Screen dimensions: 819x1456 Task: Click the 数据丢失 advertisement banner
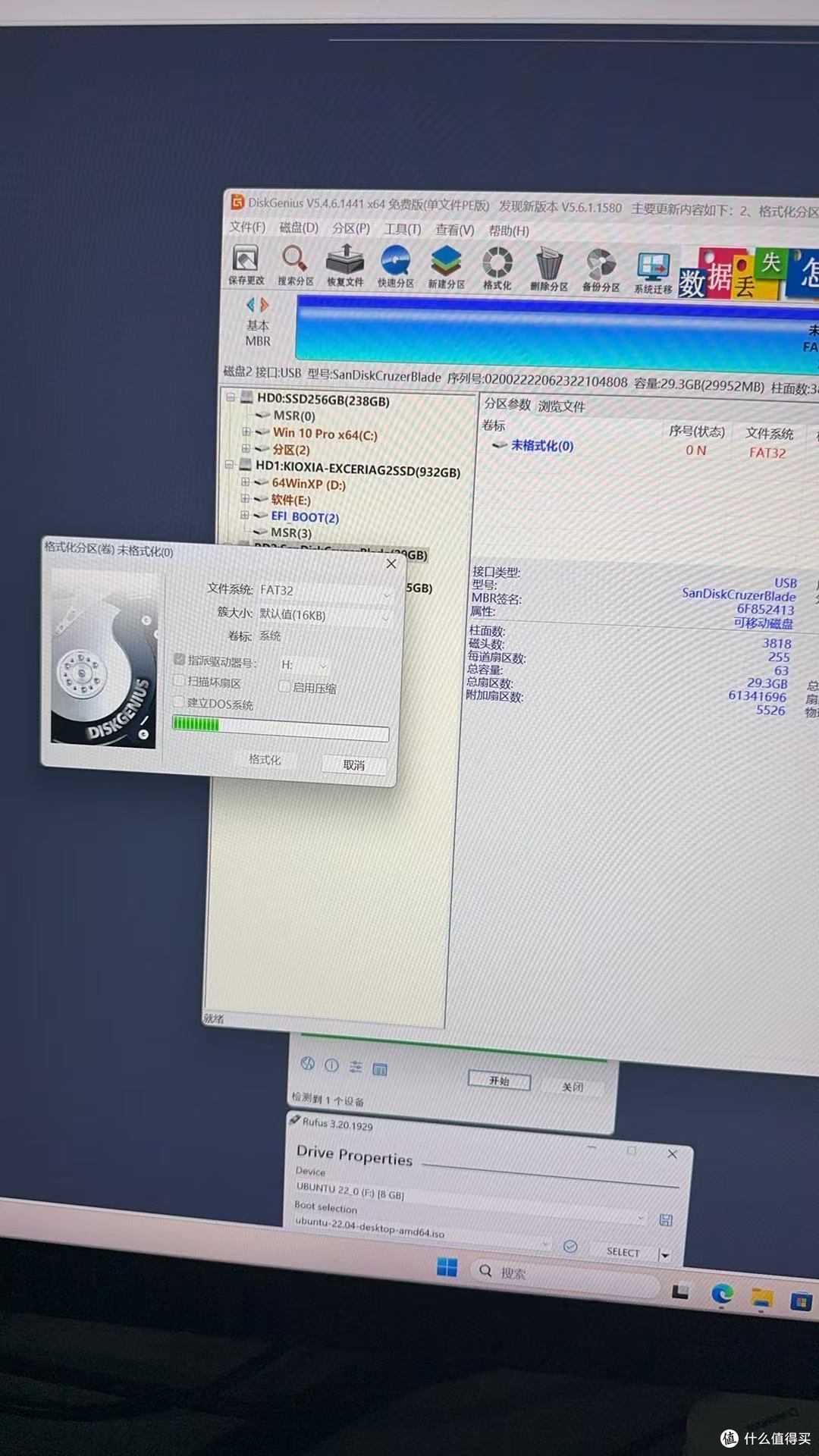748,274
